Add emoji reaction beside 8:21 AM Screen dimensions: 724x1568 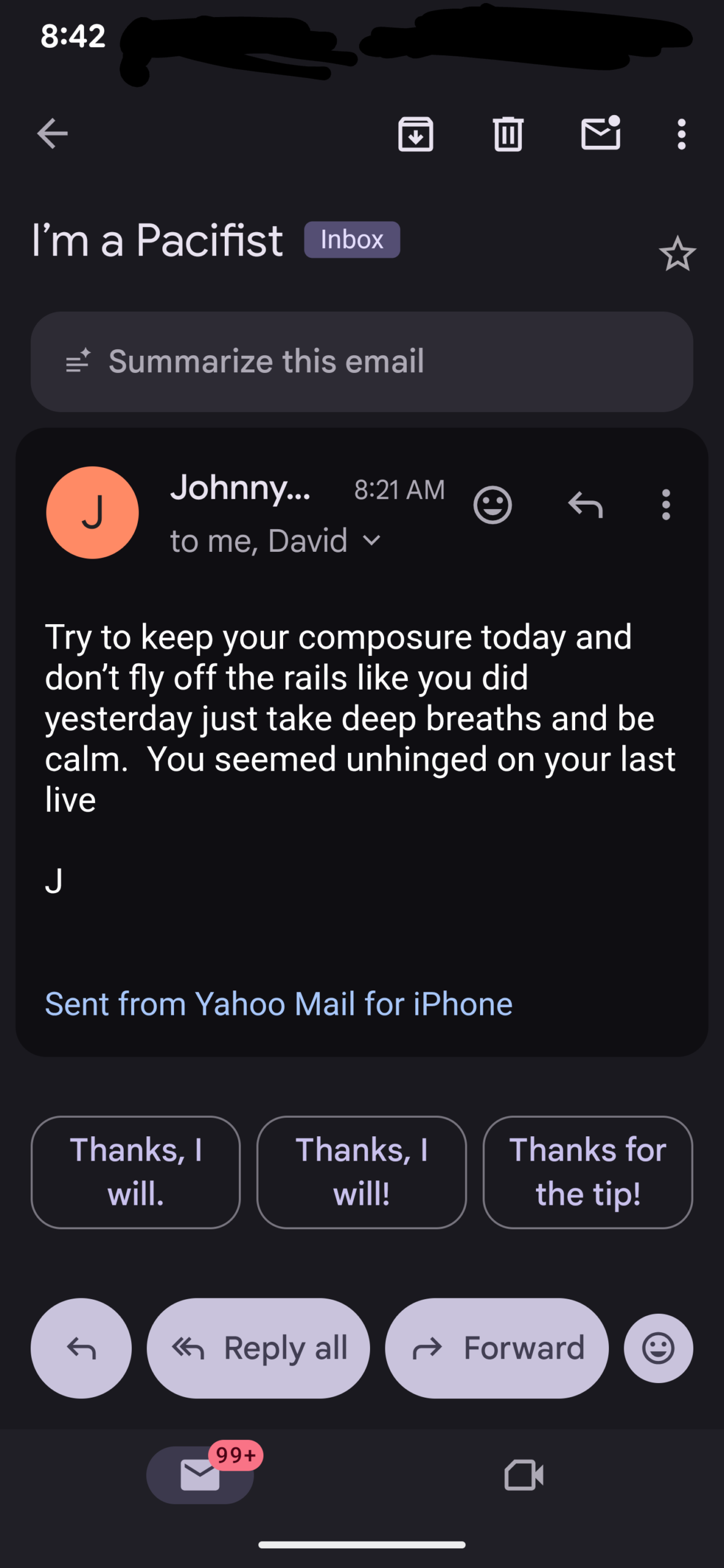click(x=492, y=505)
